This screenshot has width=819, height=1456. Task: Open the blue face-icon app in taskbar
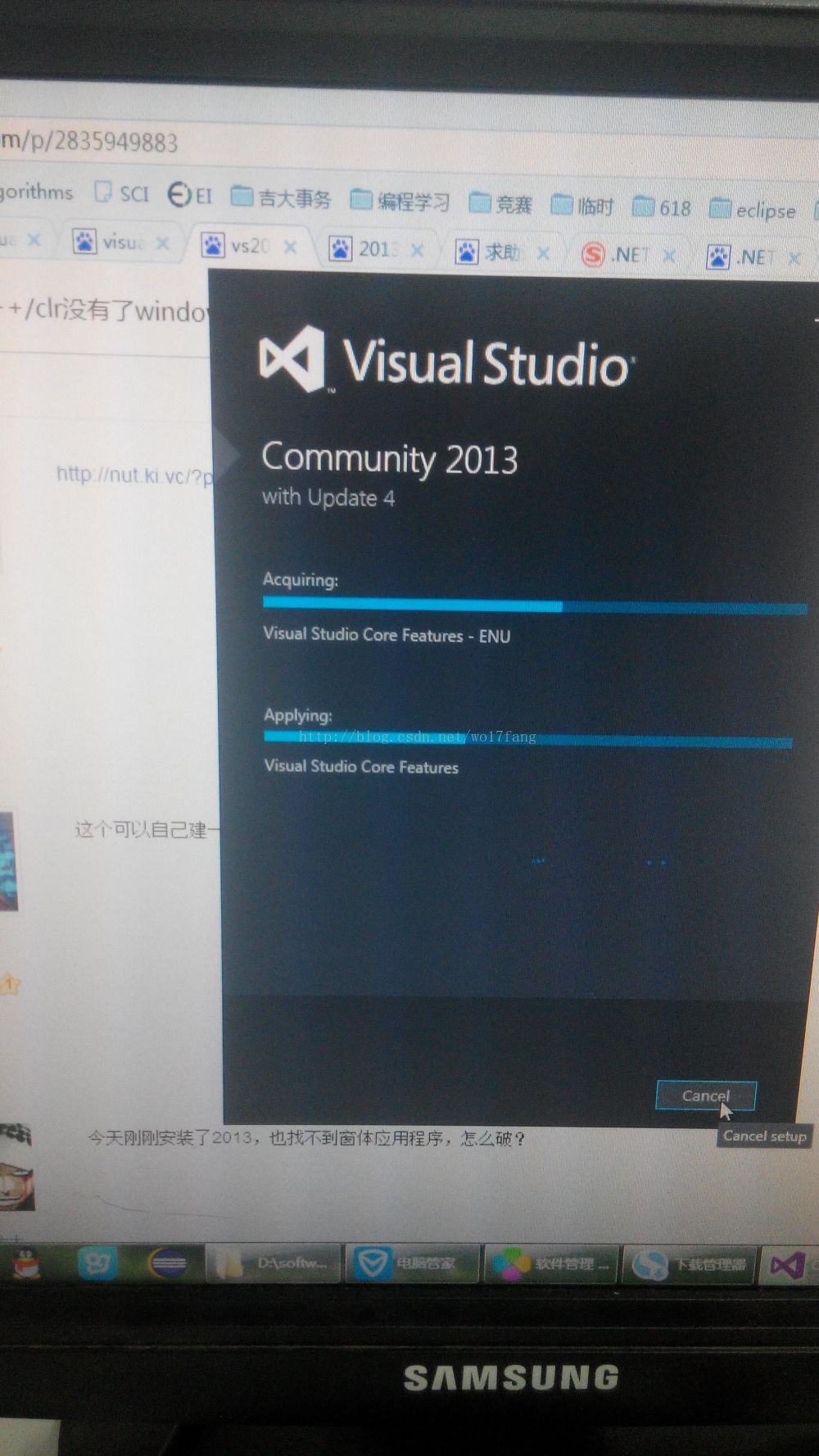97,1263
